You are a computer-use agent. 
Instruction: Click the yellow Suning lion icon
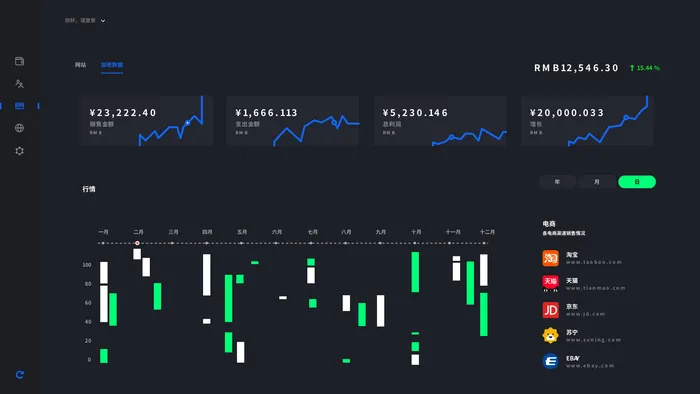[x=550, y=335]
